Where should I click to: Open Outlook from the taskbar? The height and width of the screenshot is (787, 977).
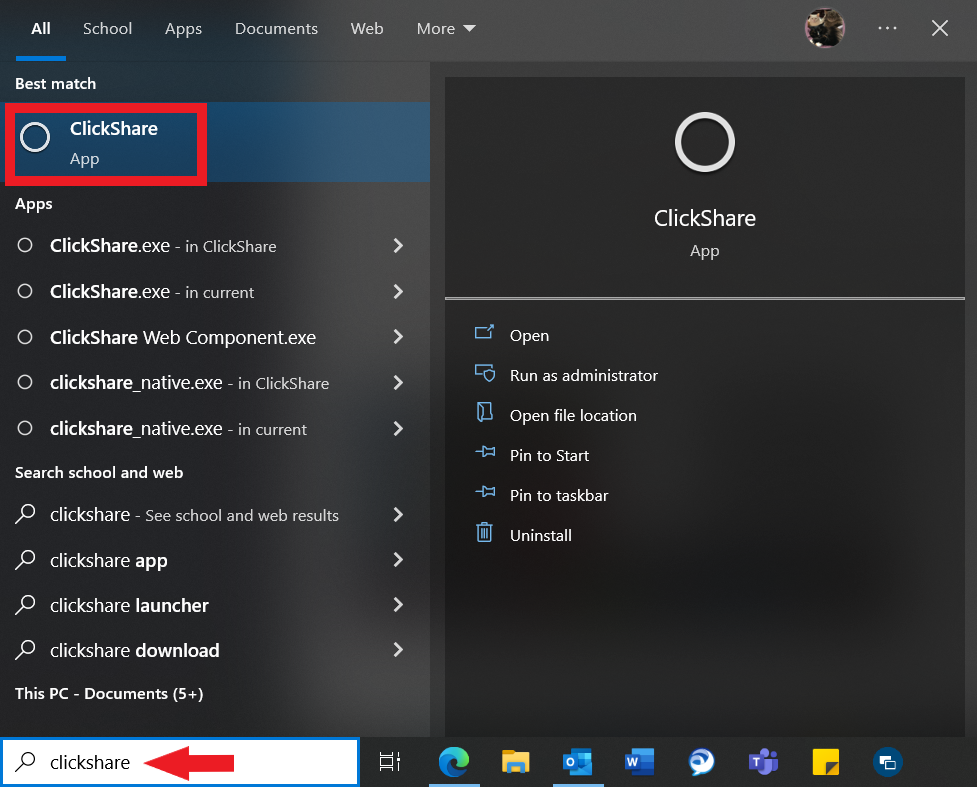pyautogui.click(x=577, y=761)
